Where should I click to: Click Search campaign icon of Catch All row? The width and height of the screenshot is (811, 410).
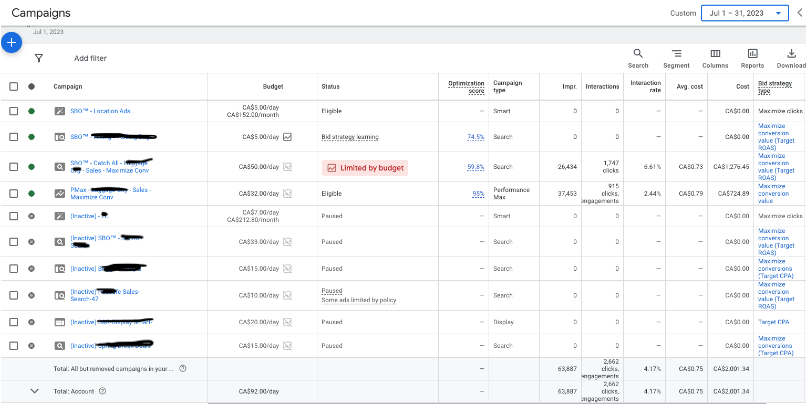click(60, 166)
